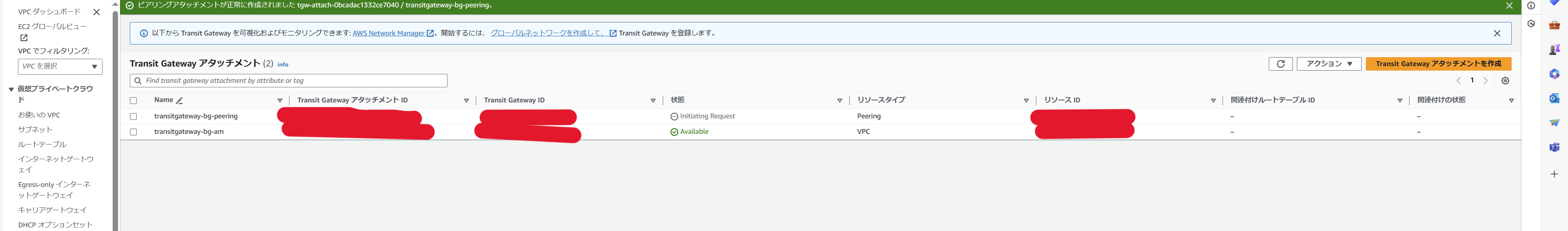Click the Available status cell

tap(689, 132)
